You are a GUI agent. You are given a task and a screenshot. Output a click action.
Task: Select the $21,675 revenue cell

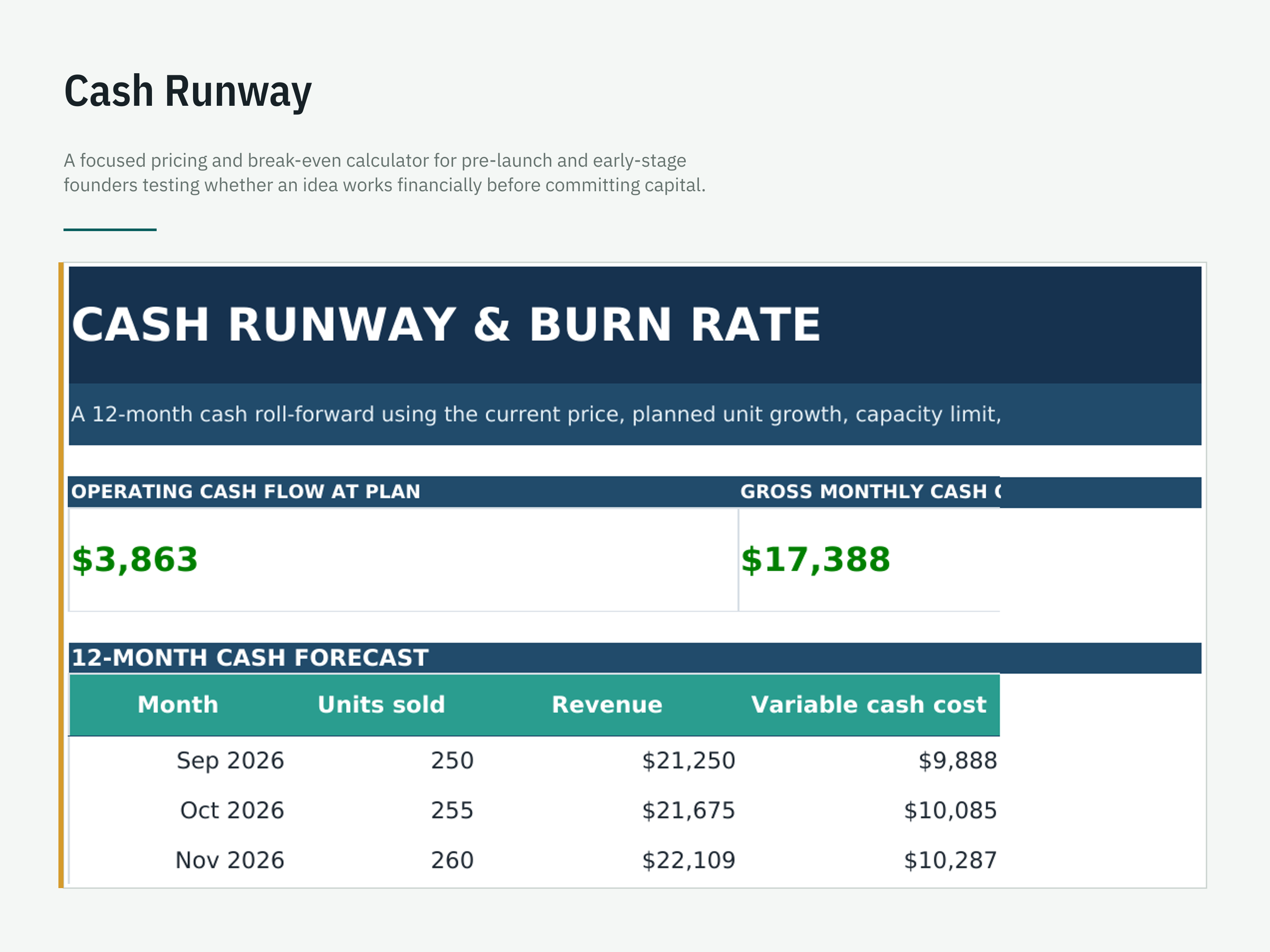(x=688, y=811)
